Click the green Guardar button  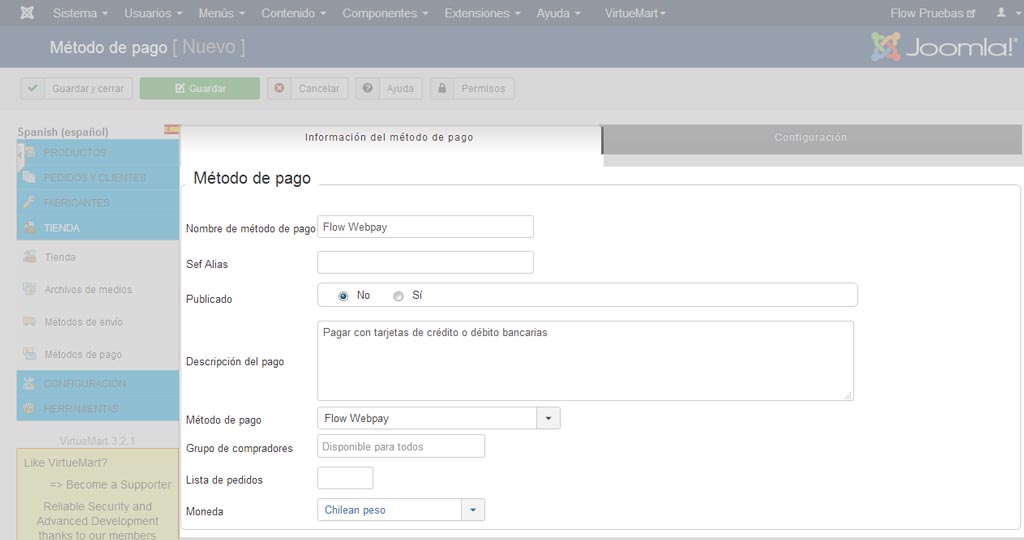[x=200, y=88]
